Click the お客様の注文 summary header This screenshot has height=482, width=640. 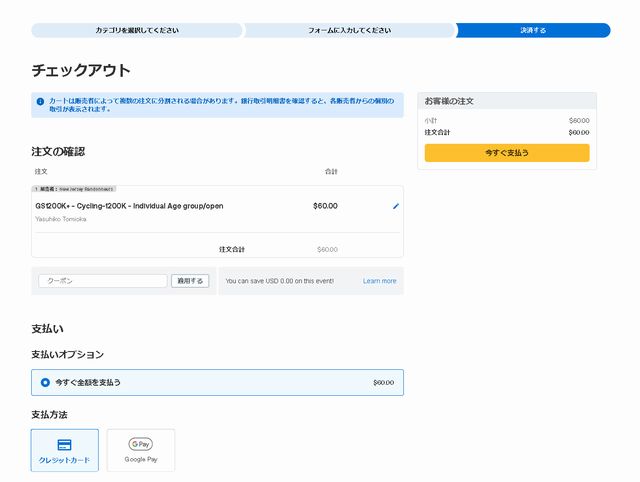coord(449,102)
